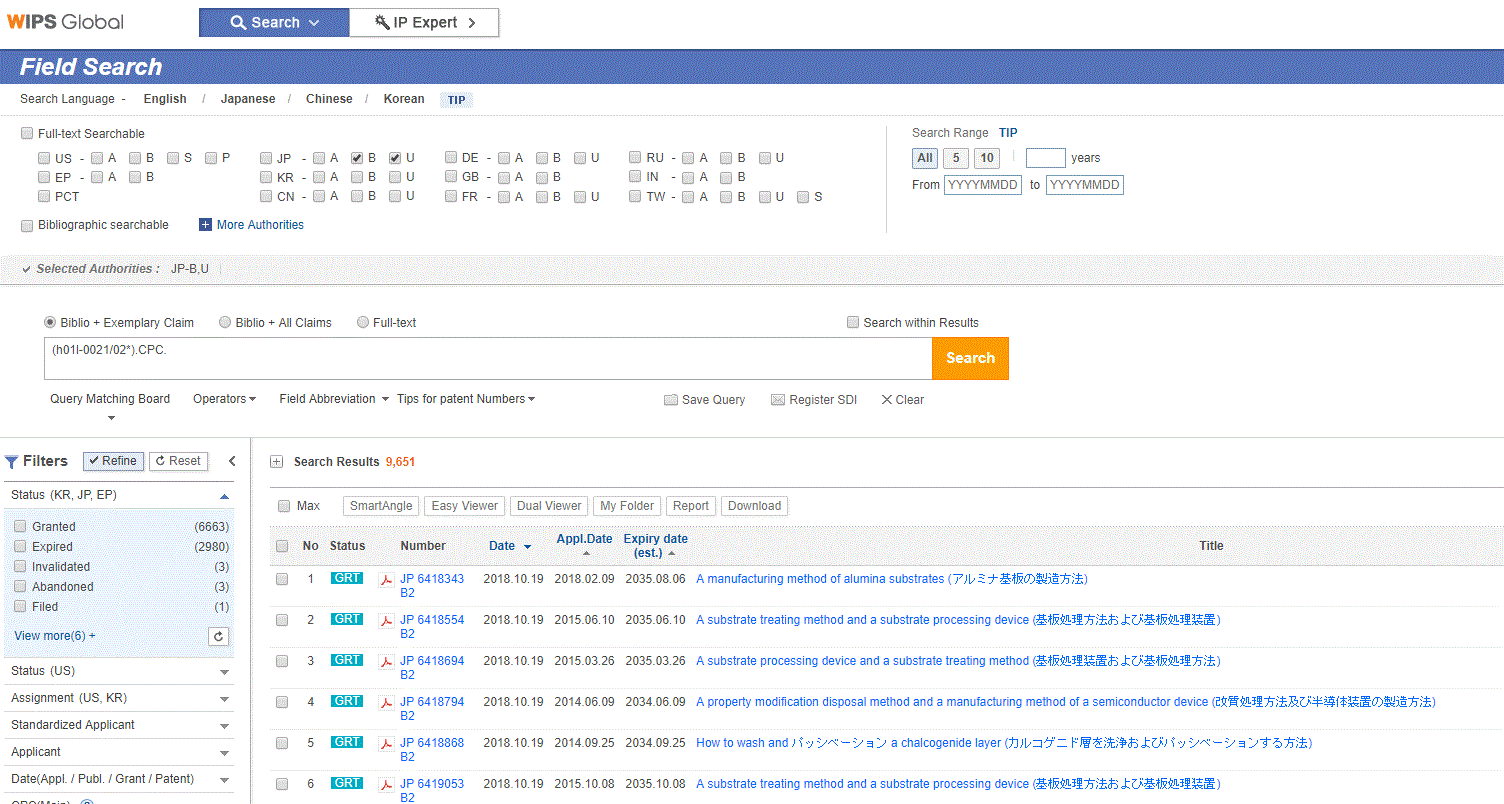Open the IP Expert menu tab
The width and height of the screenshot is (1504, 804).
coord(424,23)
